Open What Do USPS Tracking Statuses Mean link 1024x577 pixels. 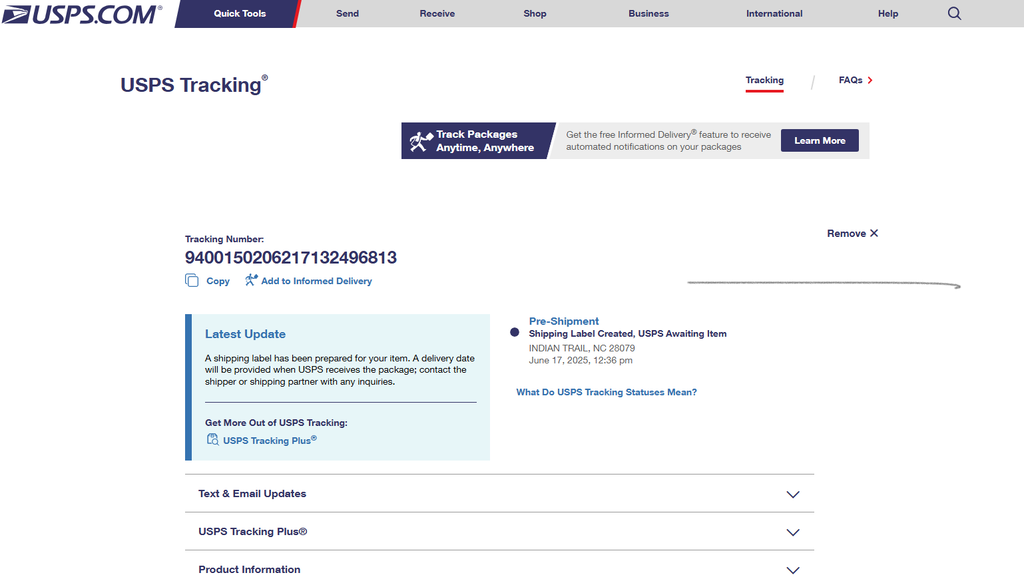click(606, 392)
